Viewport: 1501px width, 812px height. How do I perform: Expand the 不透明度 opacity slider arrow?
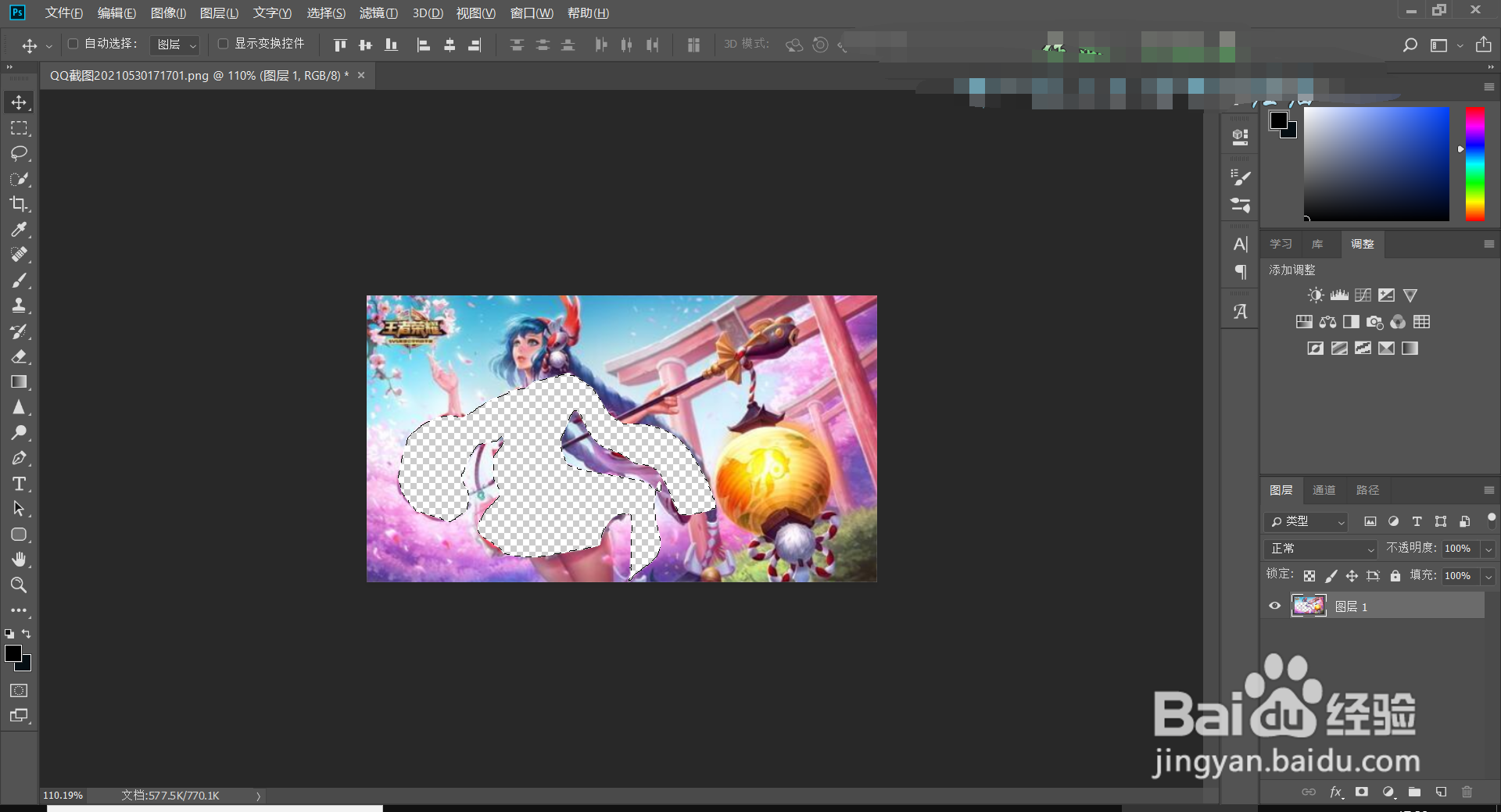coord(1488,549)
